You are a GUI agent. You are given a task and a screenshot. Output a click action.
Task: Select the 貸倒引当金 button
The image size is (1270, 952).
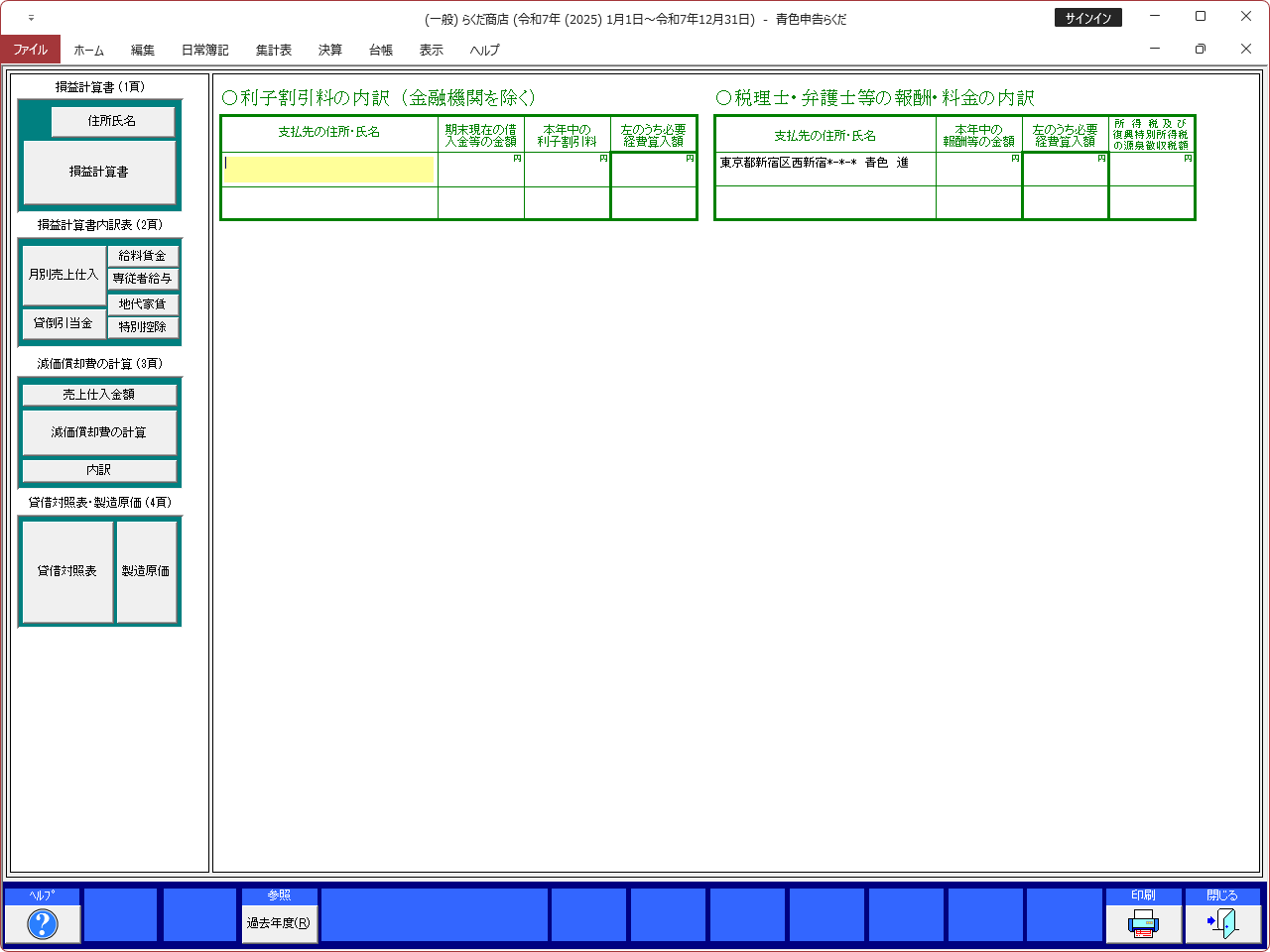point(63,323)
